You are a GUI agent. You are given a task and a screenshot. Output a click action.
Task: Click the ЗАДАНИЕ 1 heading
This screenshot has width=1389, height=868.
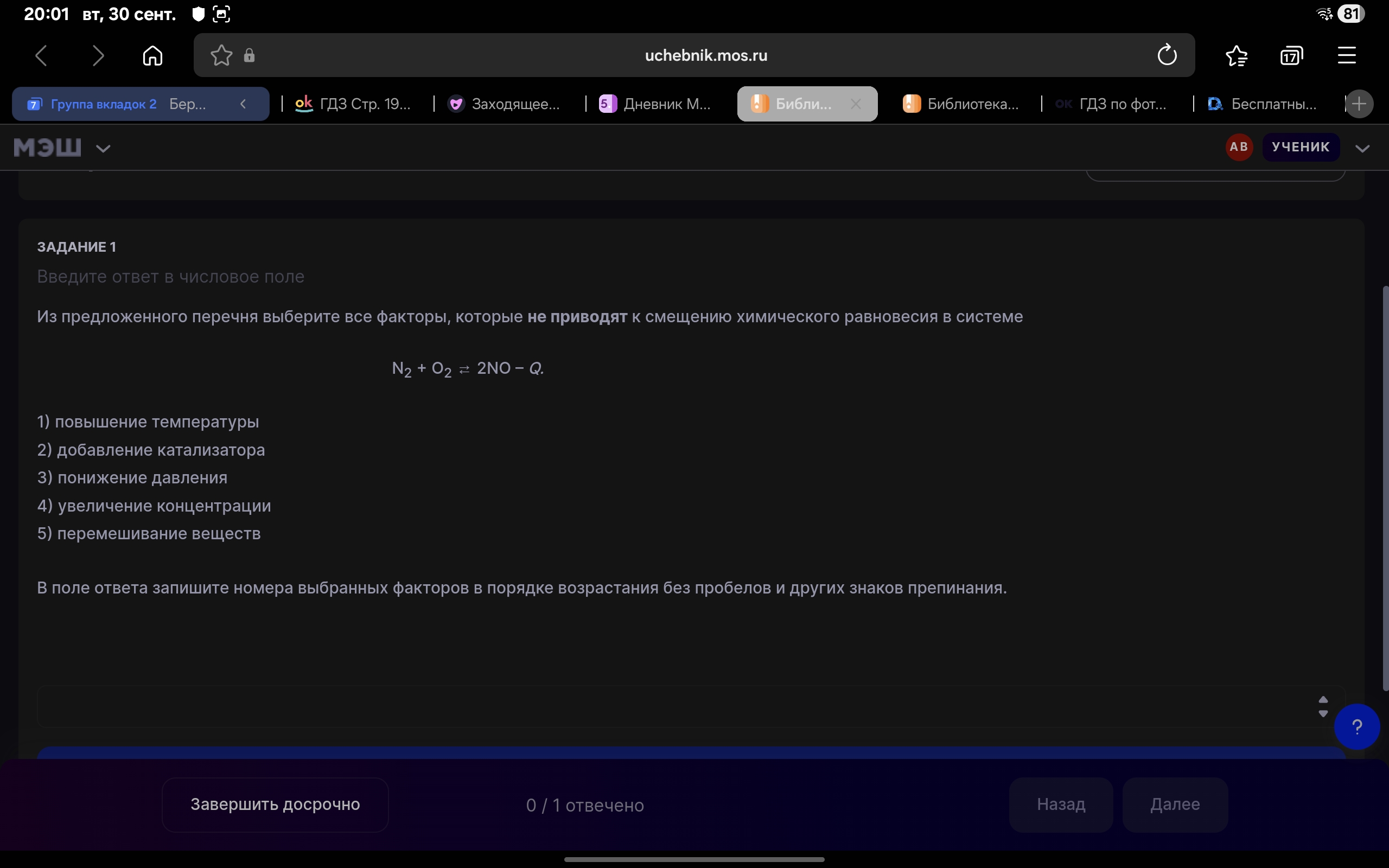click(77, 247)
